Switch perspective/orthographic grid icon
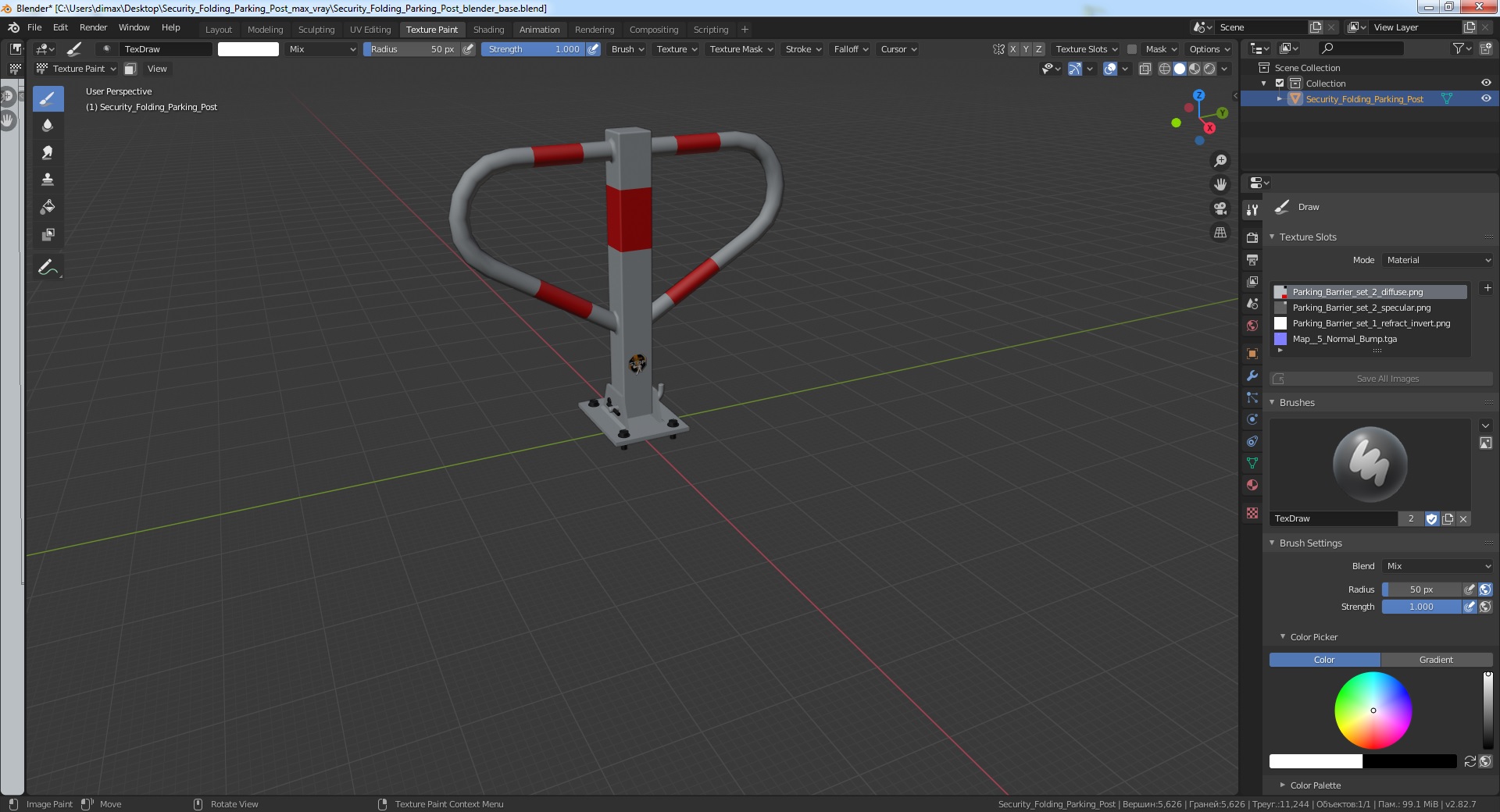Image resolution: width=1500 pixels, height=812 pixels. click(x=1220, y=233)
